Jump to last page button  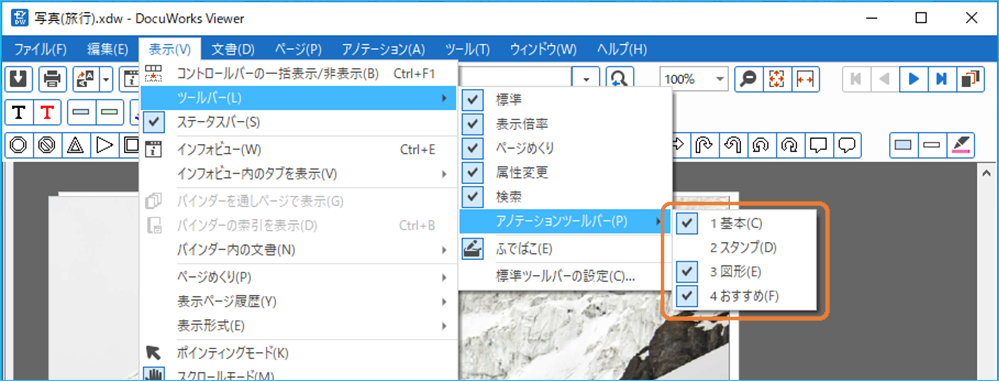click(942, 79)
